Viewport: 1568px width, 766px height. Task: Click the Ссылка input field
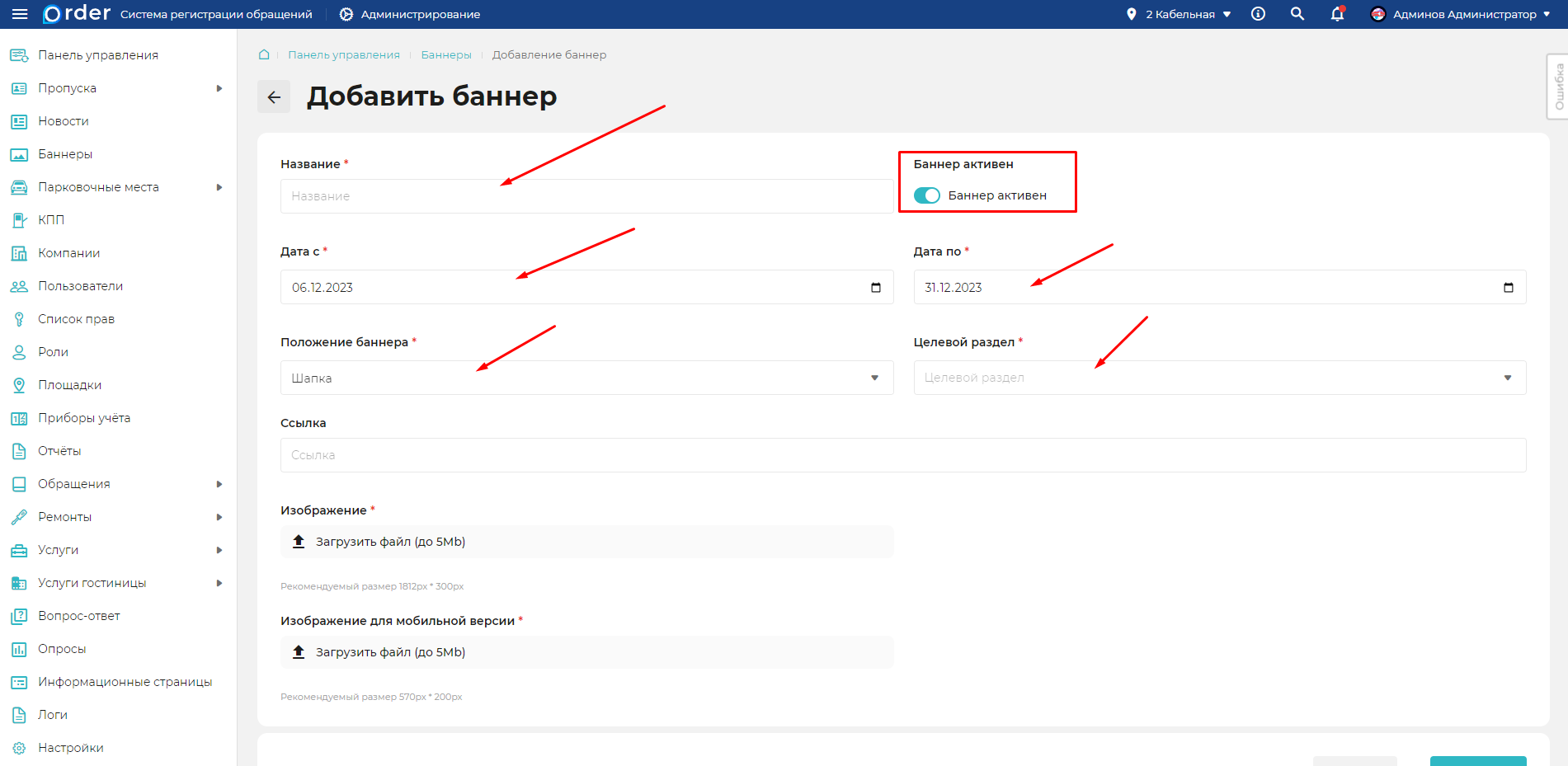pyautogui.click(x=902, y=455)
